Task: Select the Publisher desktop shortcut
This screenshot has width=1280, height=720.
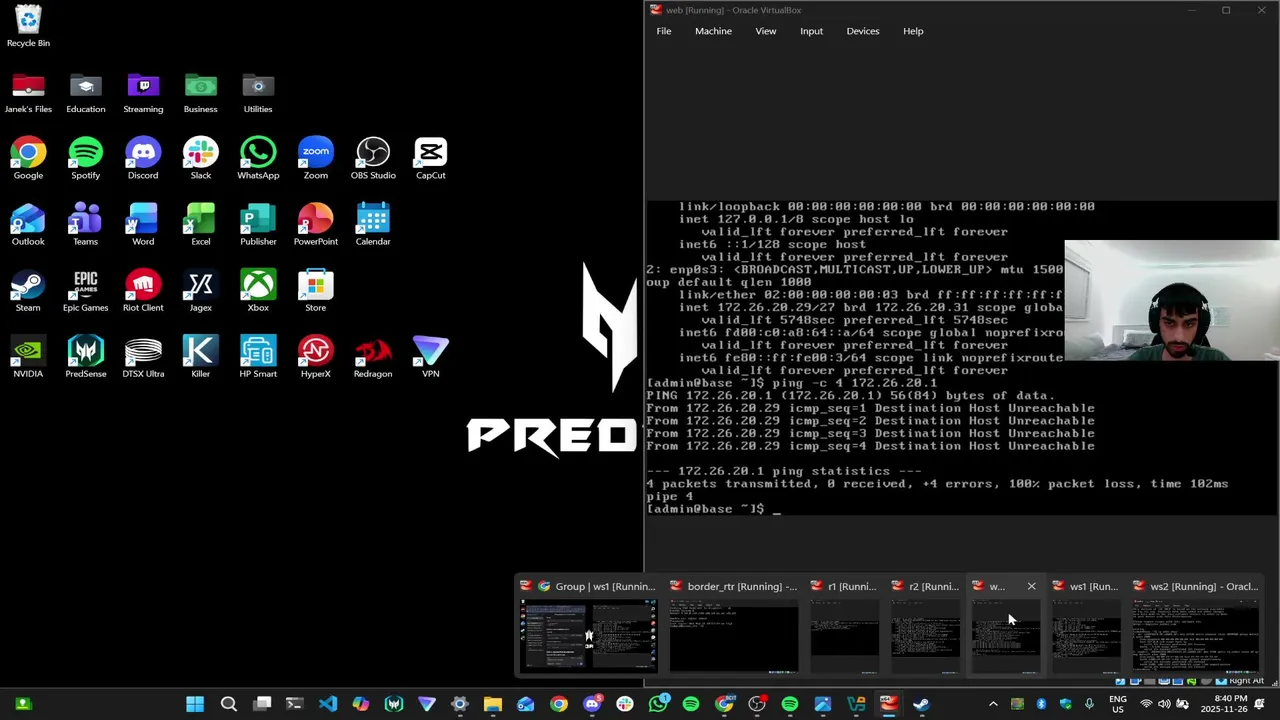Action: (258, 225)
